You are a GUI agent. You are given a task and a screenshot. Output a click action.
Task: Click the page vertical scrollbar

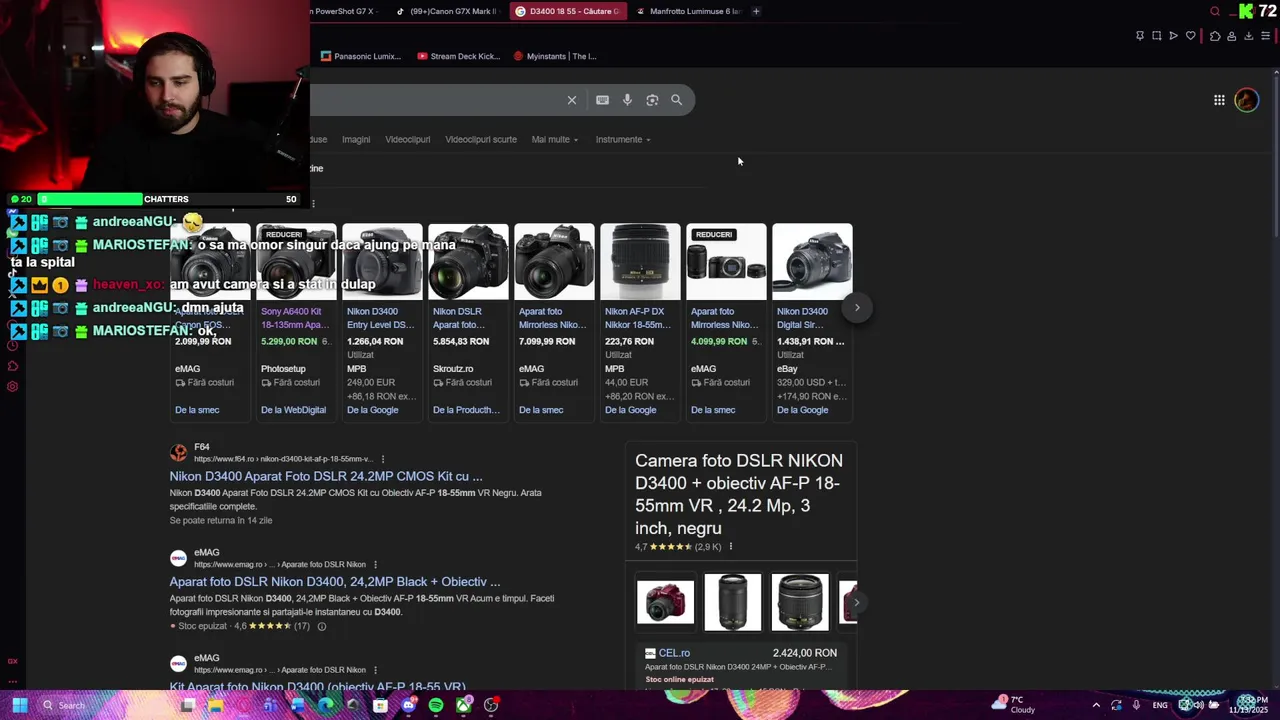click(x=1275, y=156)
